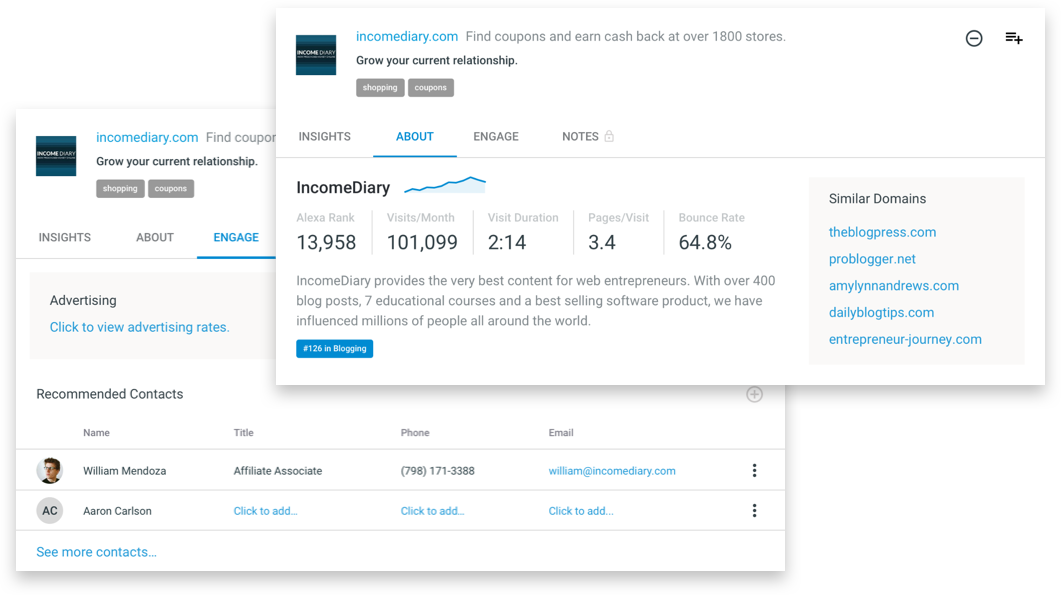
Task: Click See more contacts link
Action: click(x=96, y=552)
